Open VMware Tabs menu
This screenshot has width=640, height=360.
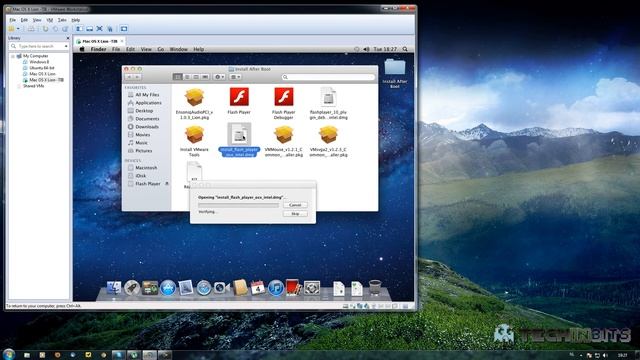coord(62,20)
